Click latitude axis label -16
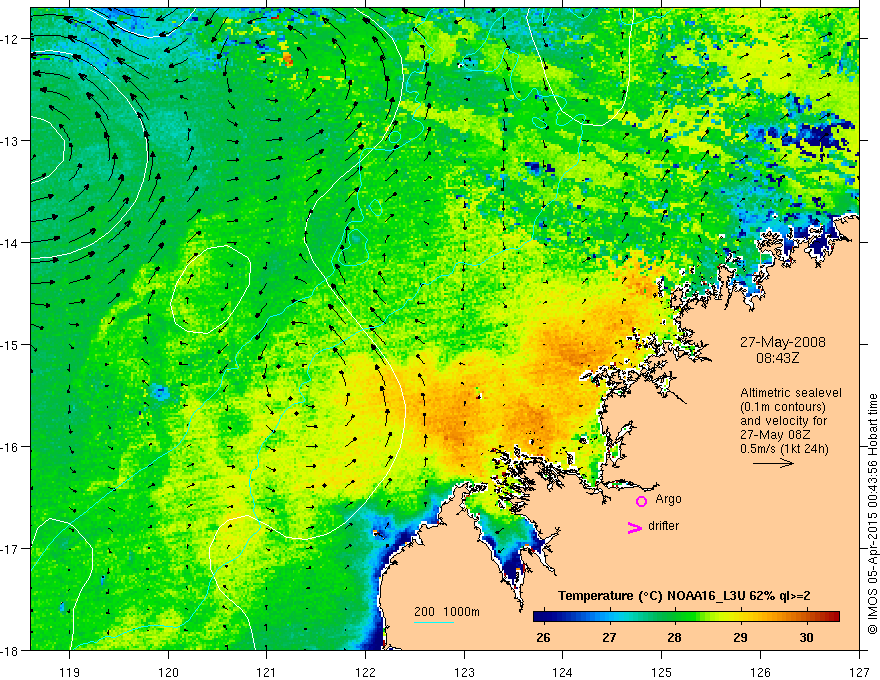 [11, 447]
